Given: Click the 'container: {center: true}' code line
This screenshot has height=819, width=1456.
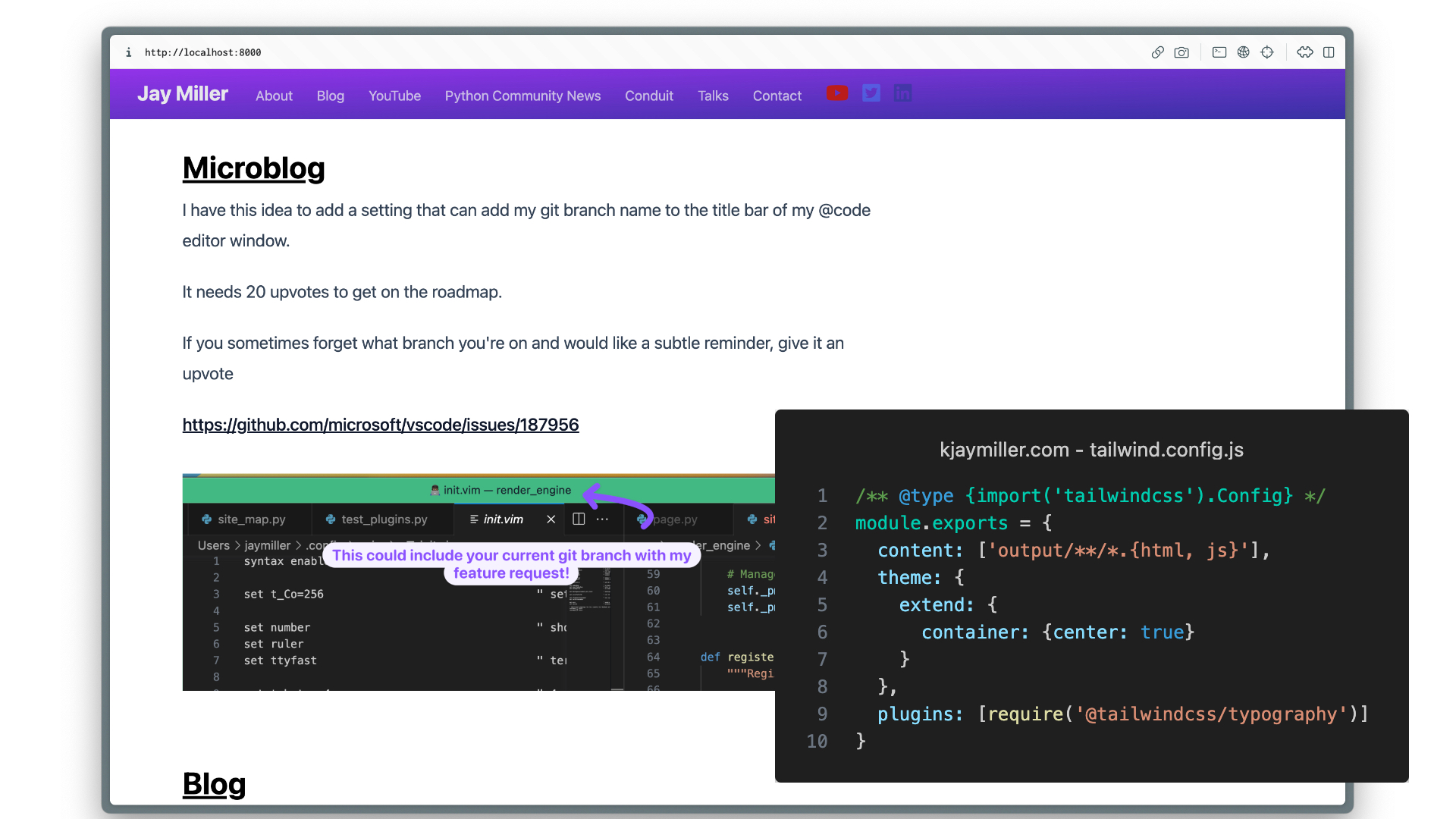Looking at the screenshot, I should click(1058, 632).
